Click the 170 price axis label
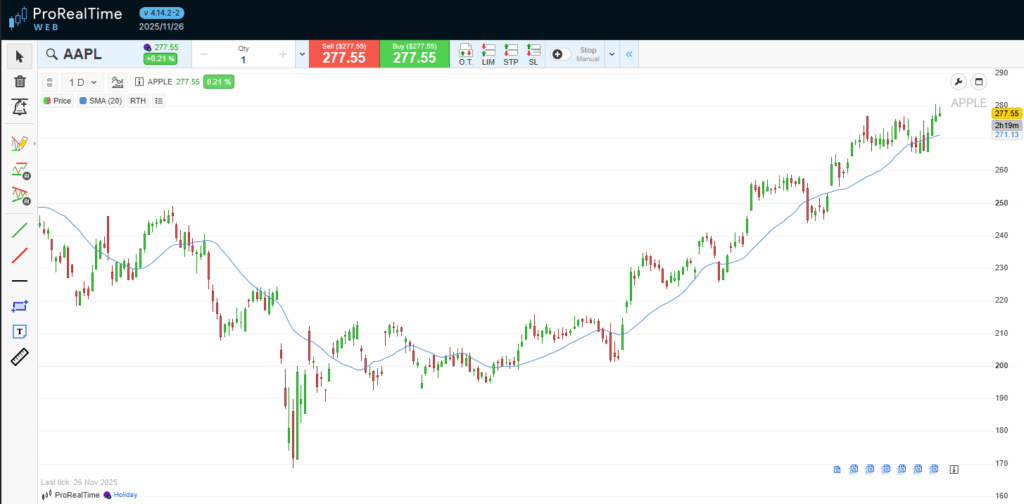This screenshot has height=504, width=1024. [1000, 464]
